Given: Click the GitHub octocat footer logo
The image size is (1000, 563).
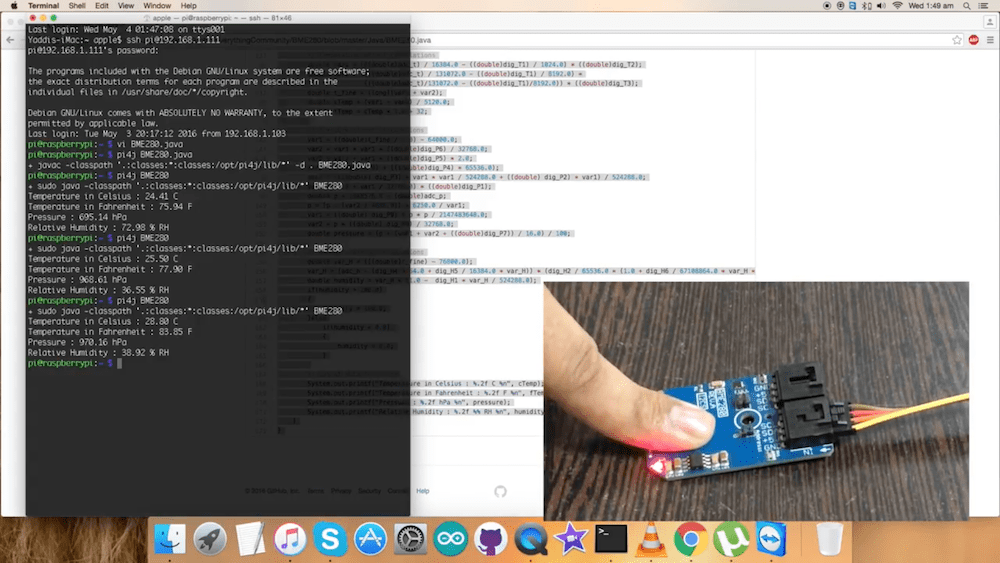Looking at the screenshot, I should pos(500,491).
